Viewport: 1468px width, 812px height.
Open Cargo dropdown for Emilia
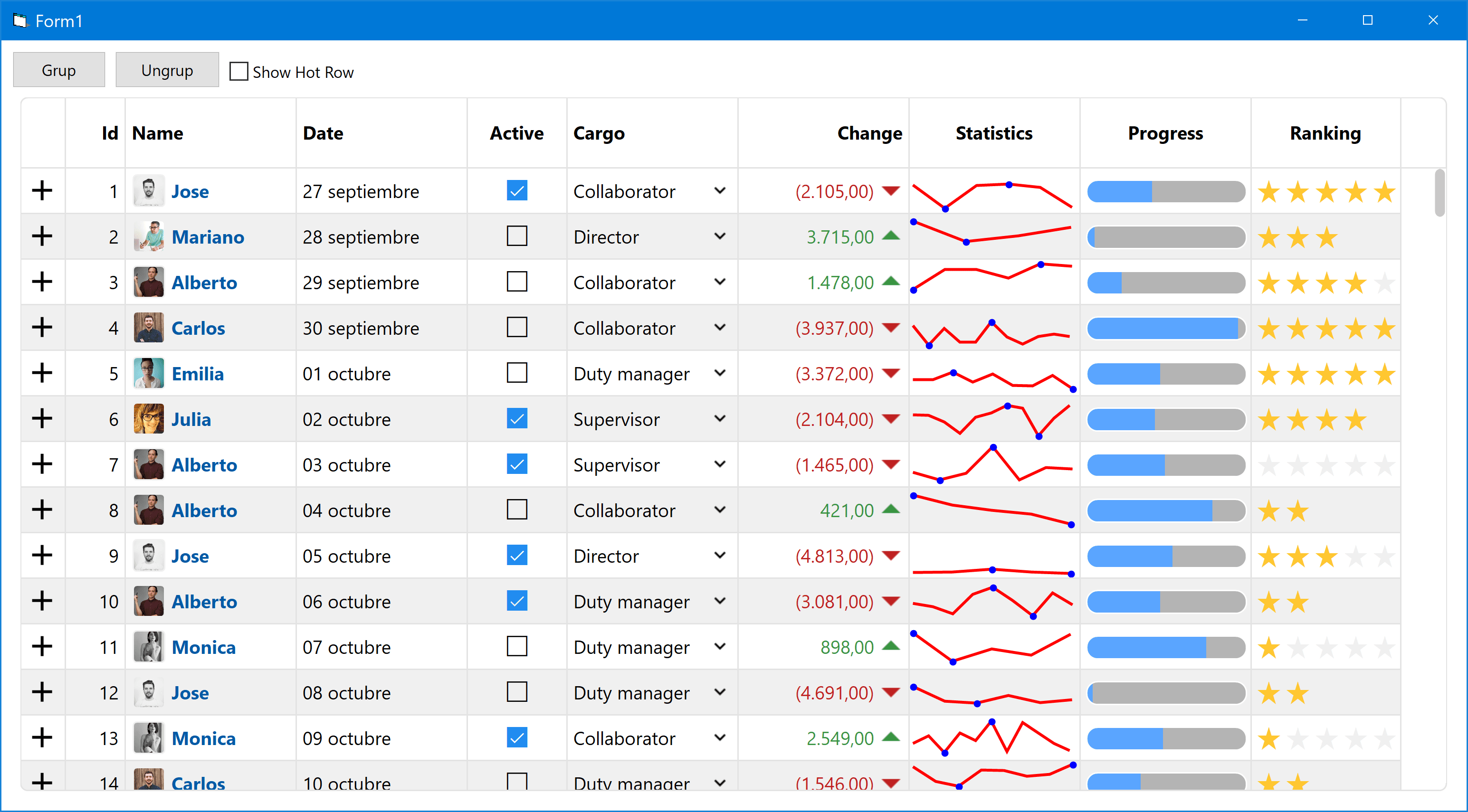click(720, 374)
